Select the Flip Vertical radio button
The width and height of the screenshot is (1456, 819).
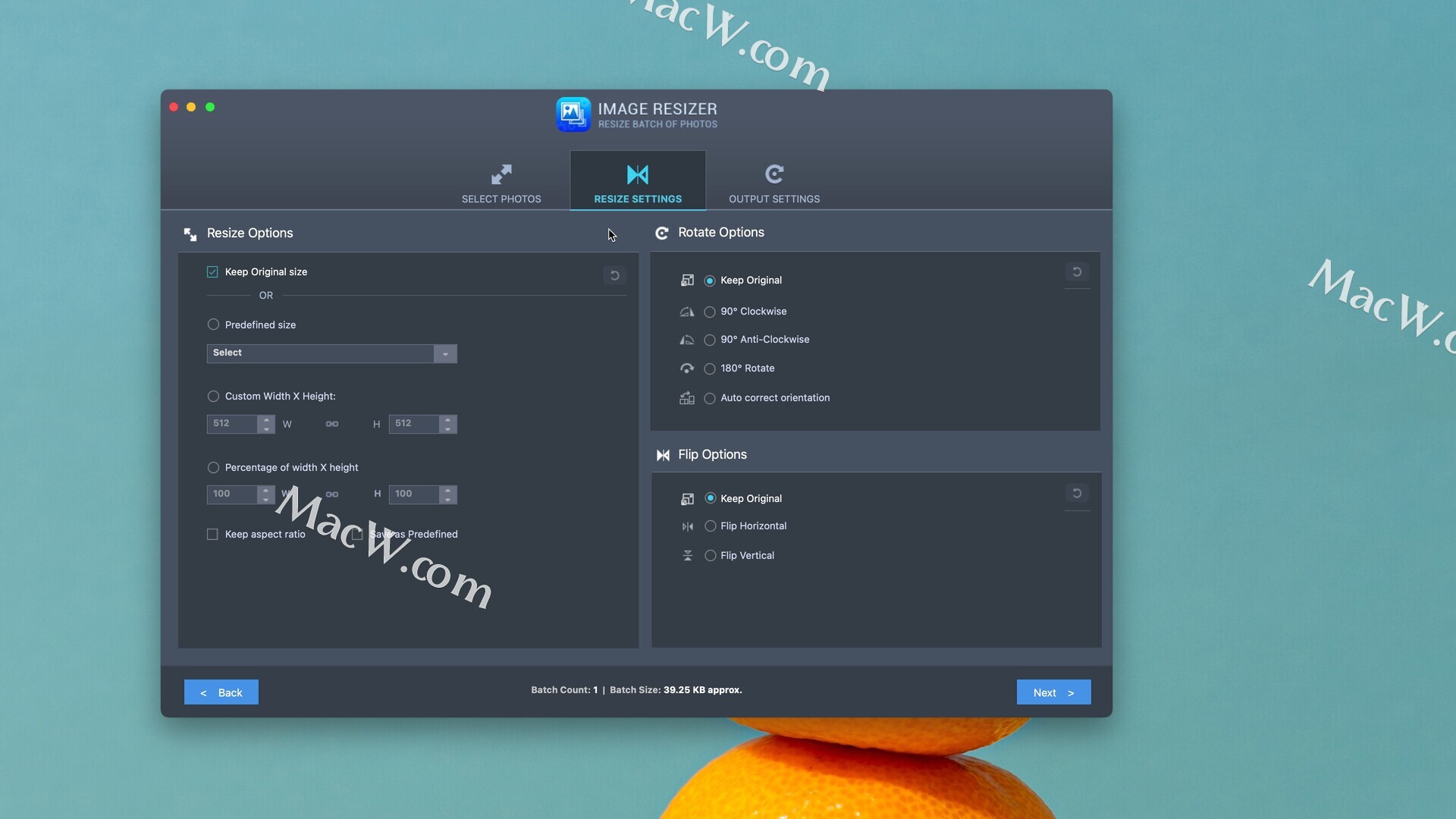(x=711, y=555)
